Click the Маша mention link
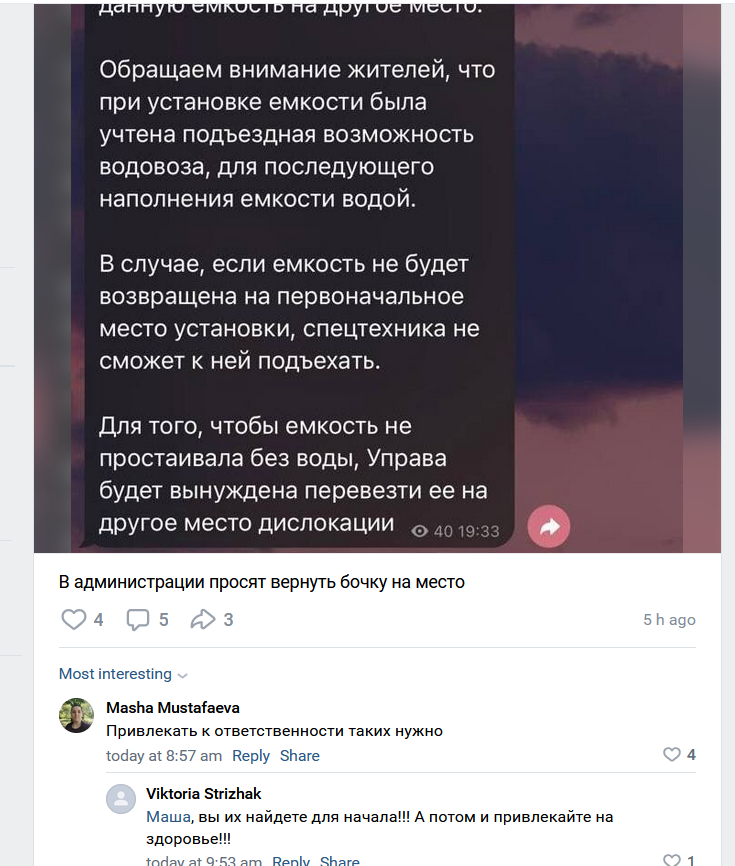The height and width of the screenshot is (866, 735). pyautogui.click(x=168, y=817)
